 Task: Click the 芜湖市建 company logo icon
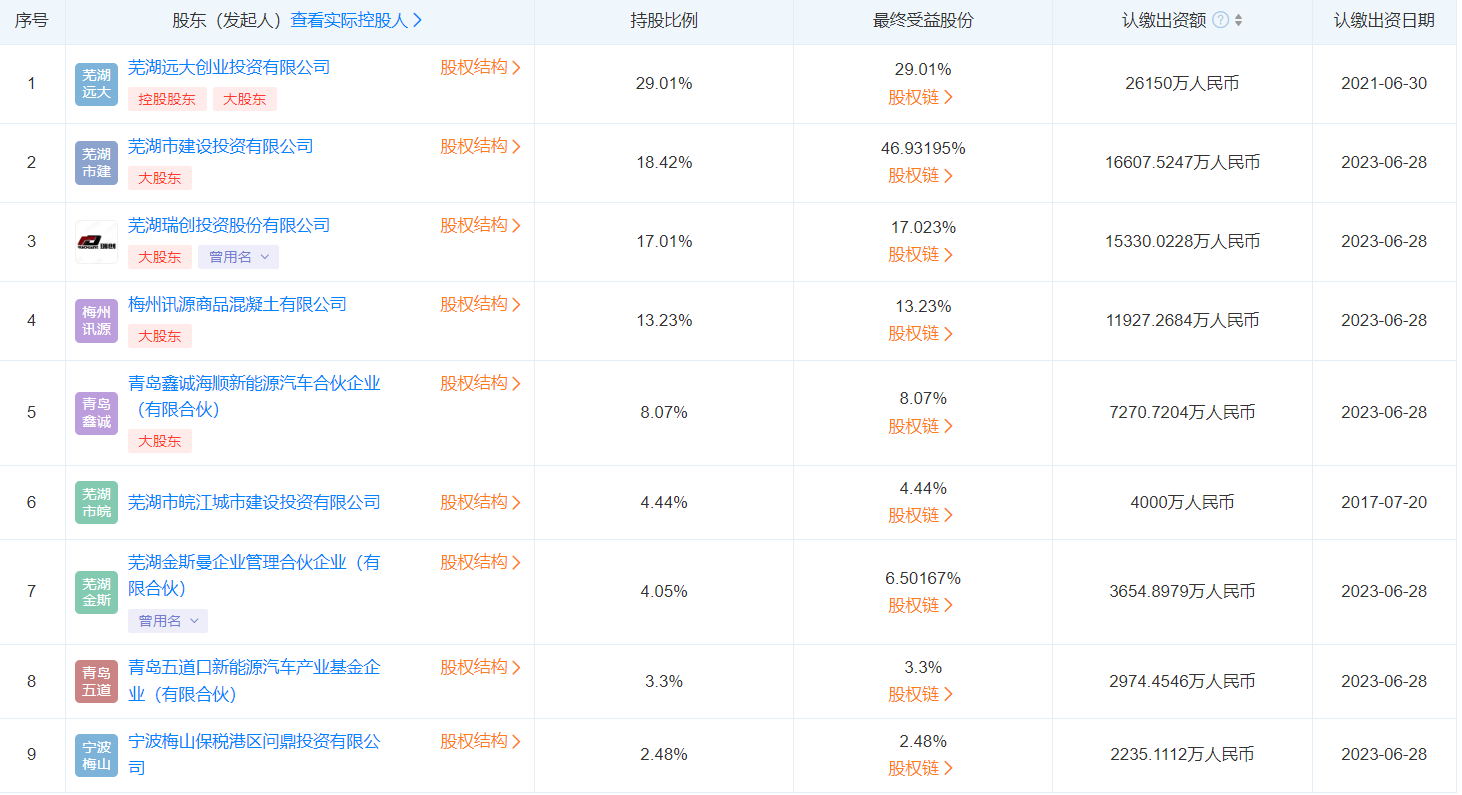pyautogui.click(x=96, y=163)
